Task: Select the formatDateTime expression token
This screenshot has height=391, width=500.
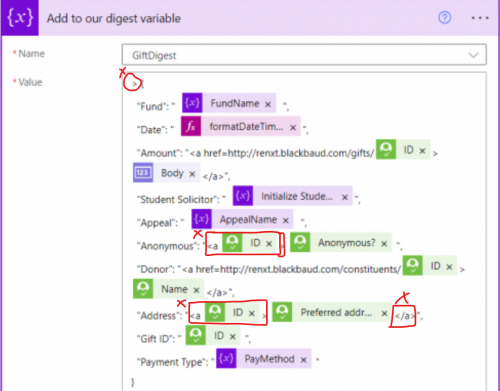Action: pos(240,126)
